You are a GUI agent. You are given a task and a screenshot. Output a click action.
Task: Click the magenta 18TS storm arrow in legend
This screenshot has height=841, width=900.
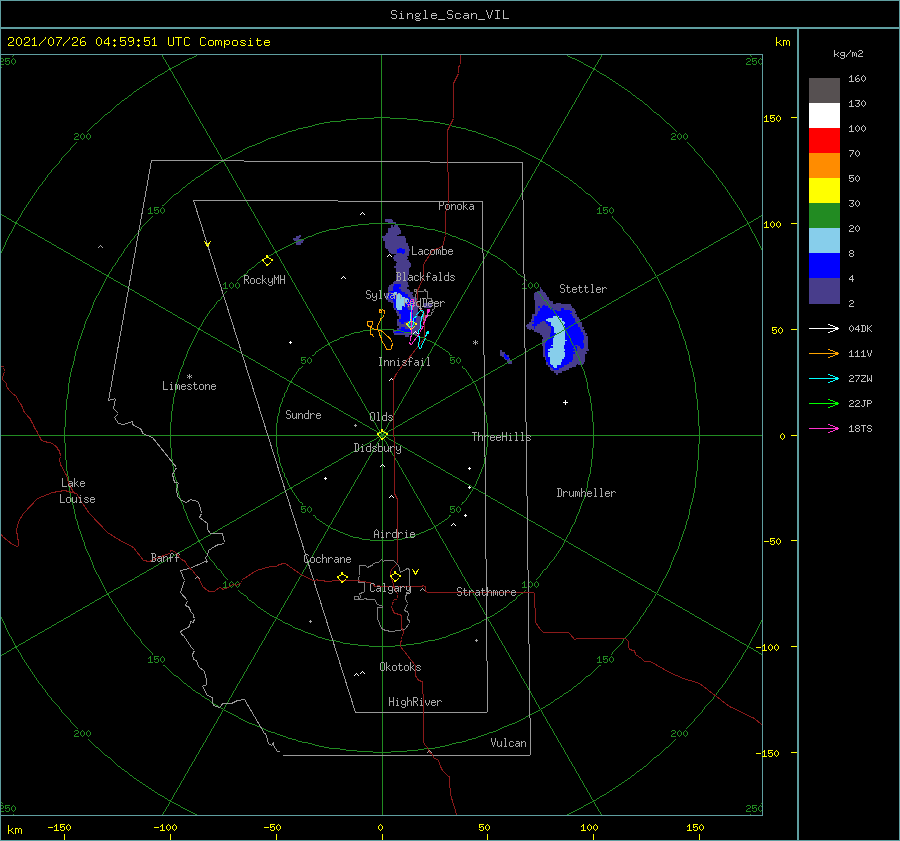(824, 428)
